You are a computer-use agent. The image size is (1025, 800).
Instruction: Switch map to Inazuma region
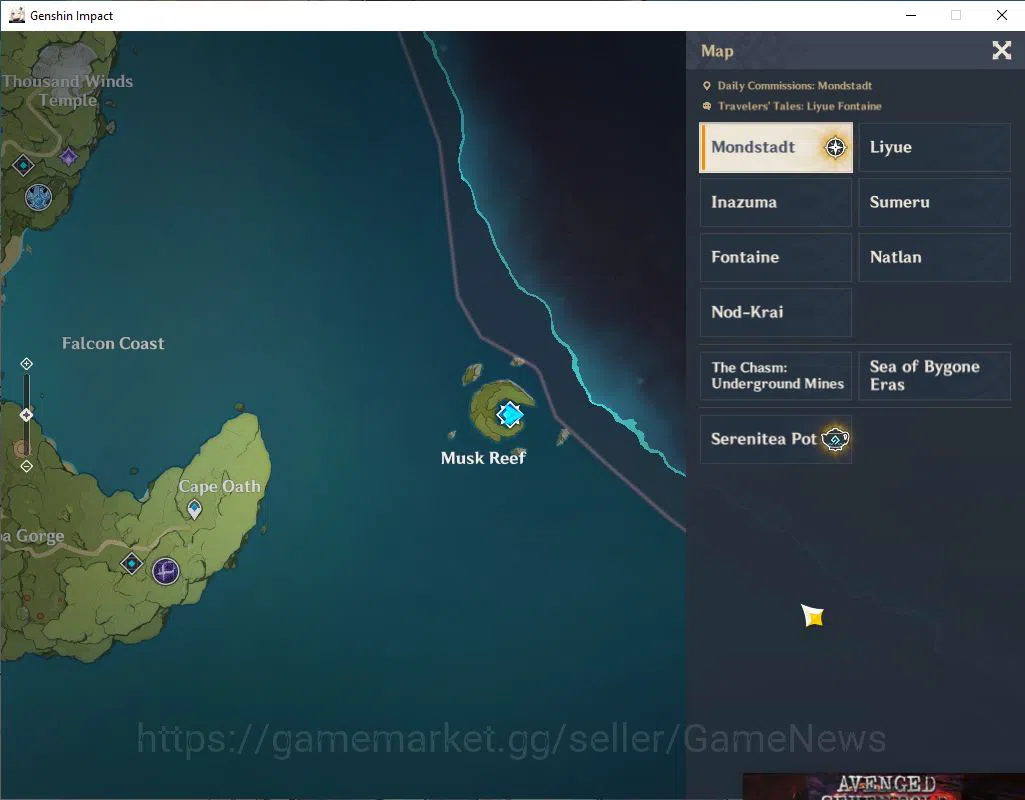(776, 202)
